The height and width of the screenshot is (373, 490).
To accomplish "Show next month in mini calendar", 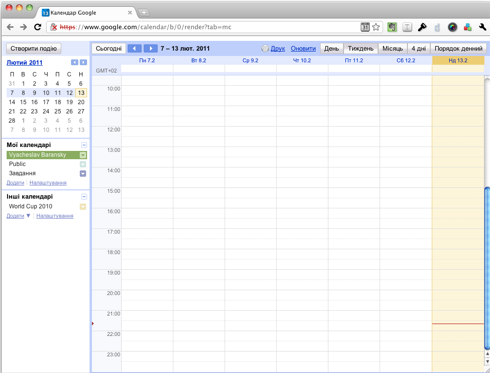I will coord(83,62).
